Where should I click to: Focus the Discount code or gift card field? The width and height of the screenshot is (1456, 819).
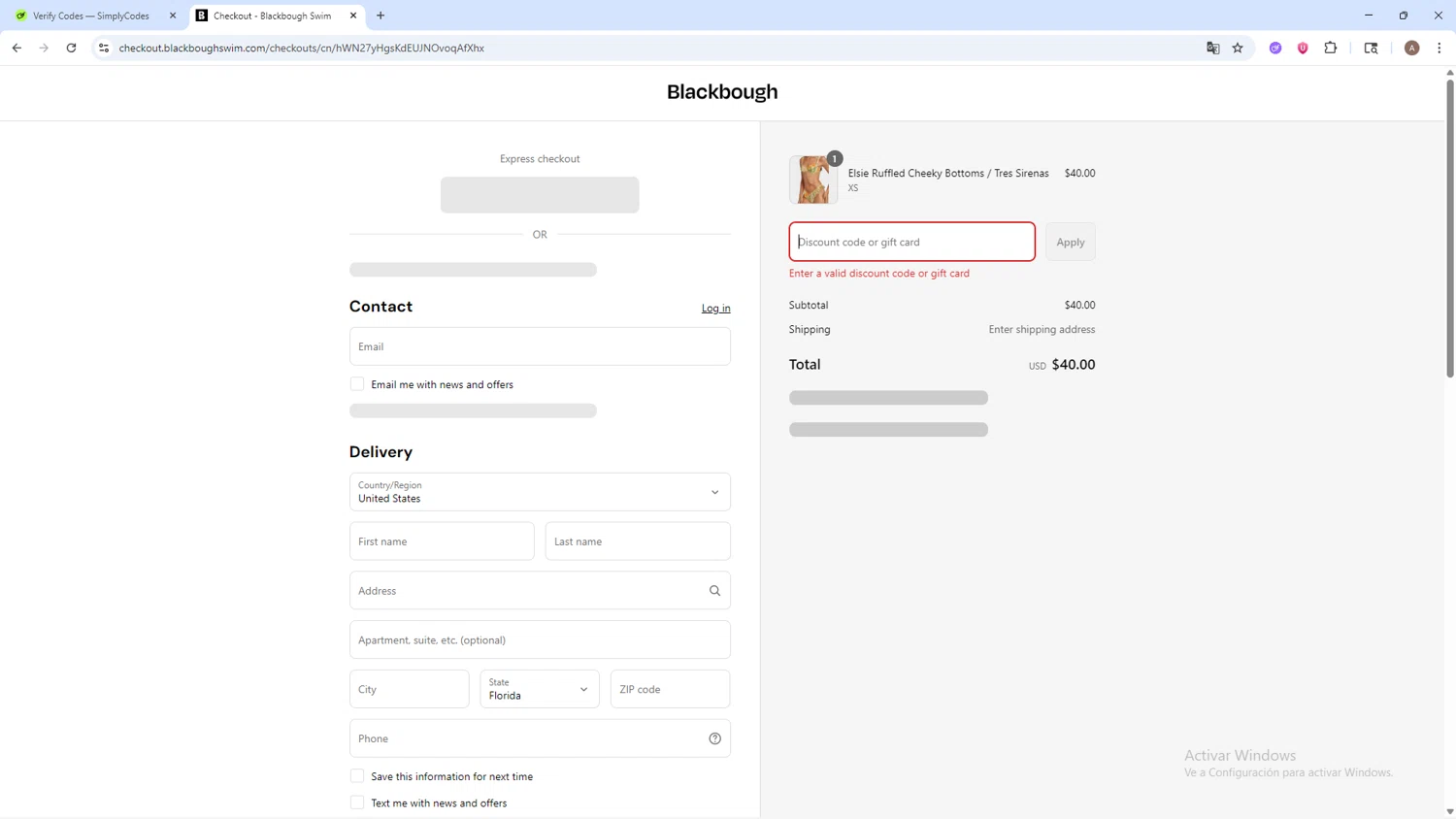tap(912, 242)
